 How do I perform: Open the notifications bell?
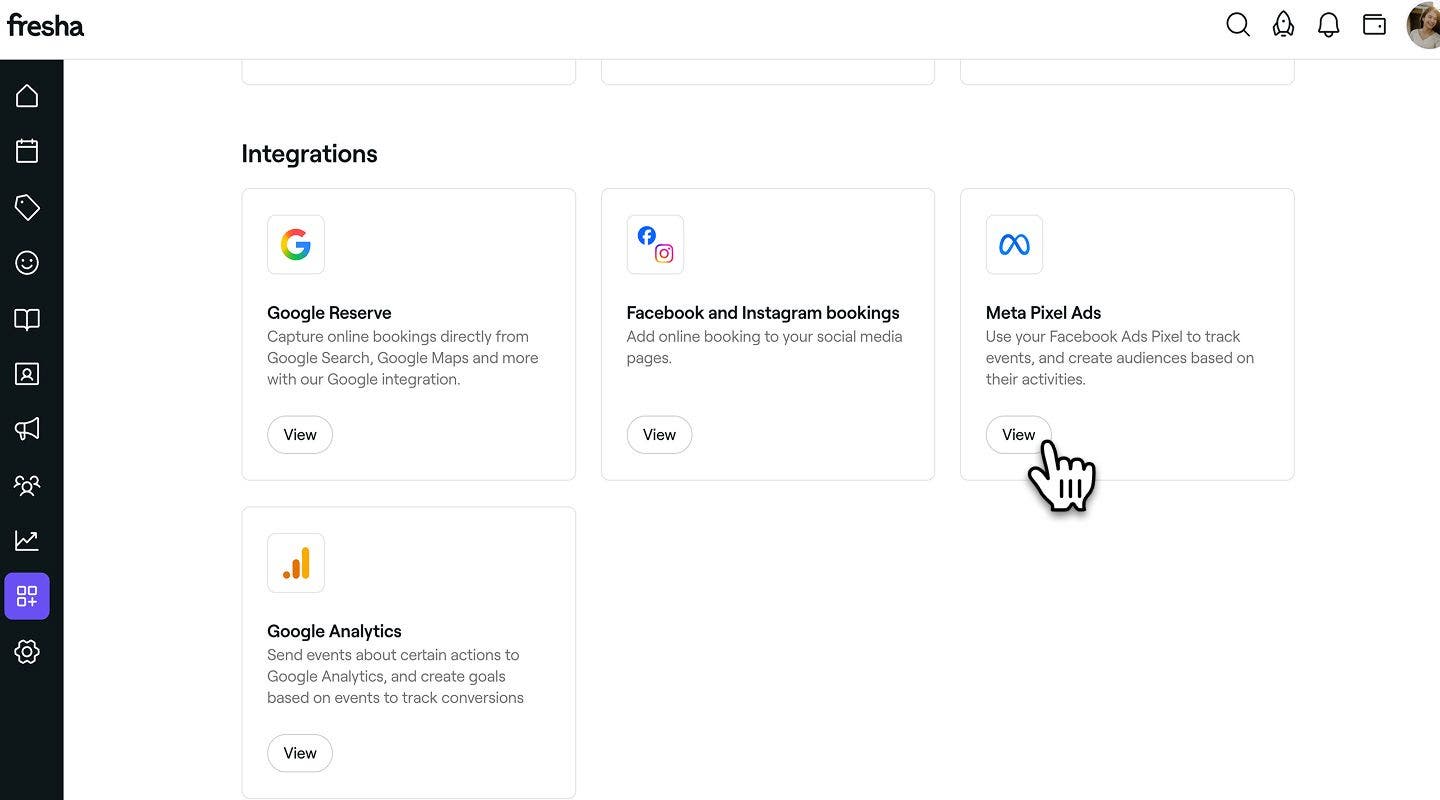[1328, 25]
